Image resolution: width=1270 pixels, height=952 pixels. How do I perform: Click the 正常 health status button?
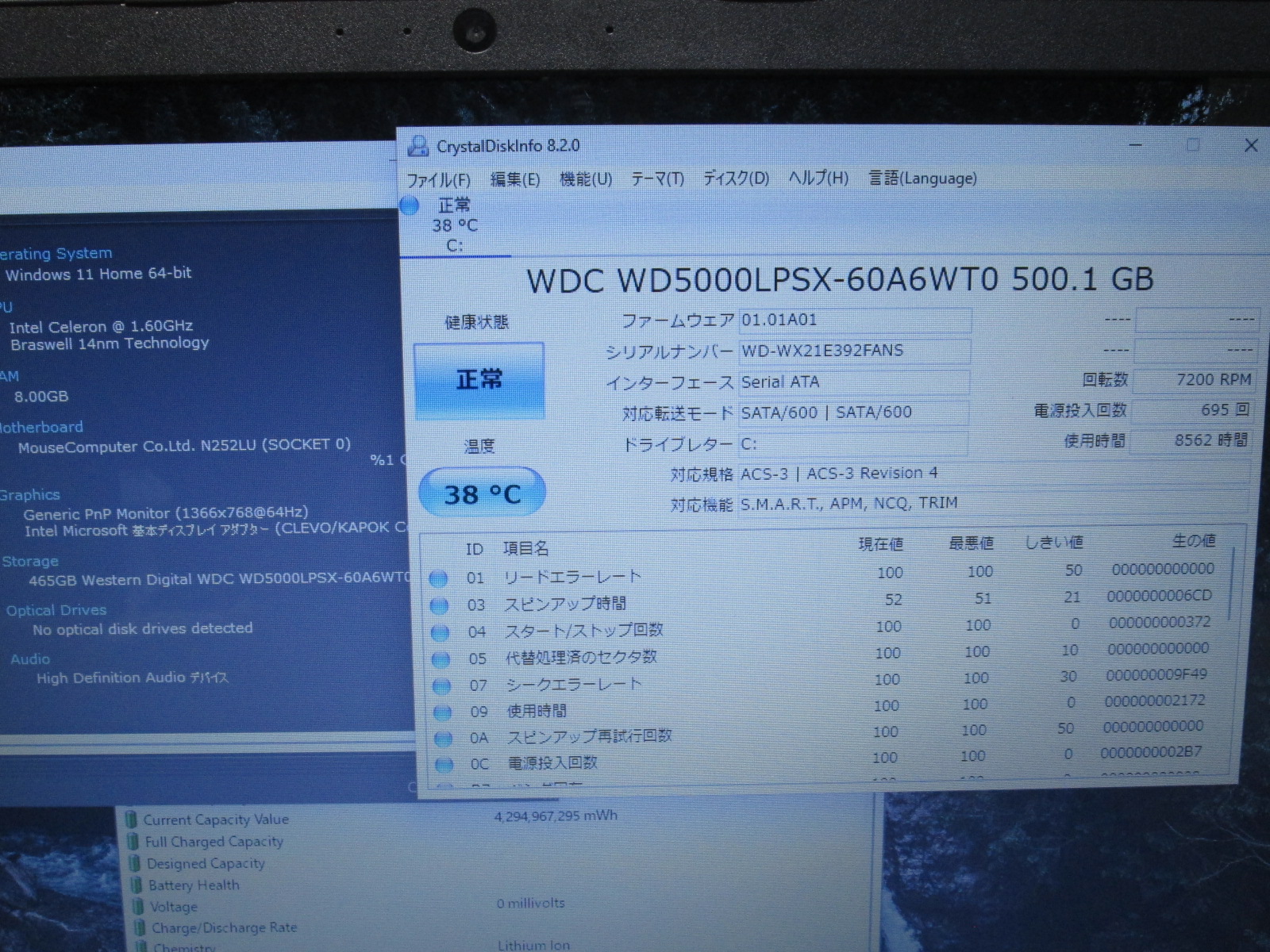pos(479,380)
